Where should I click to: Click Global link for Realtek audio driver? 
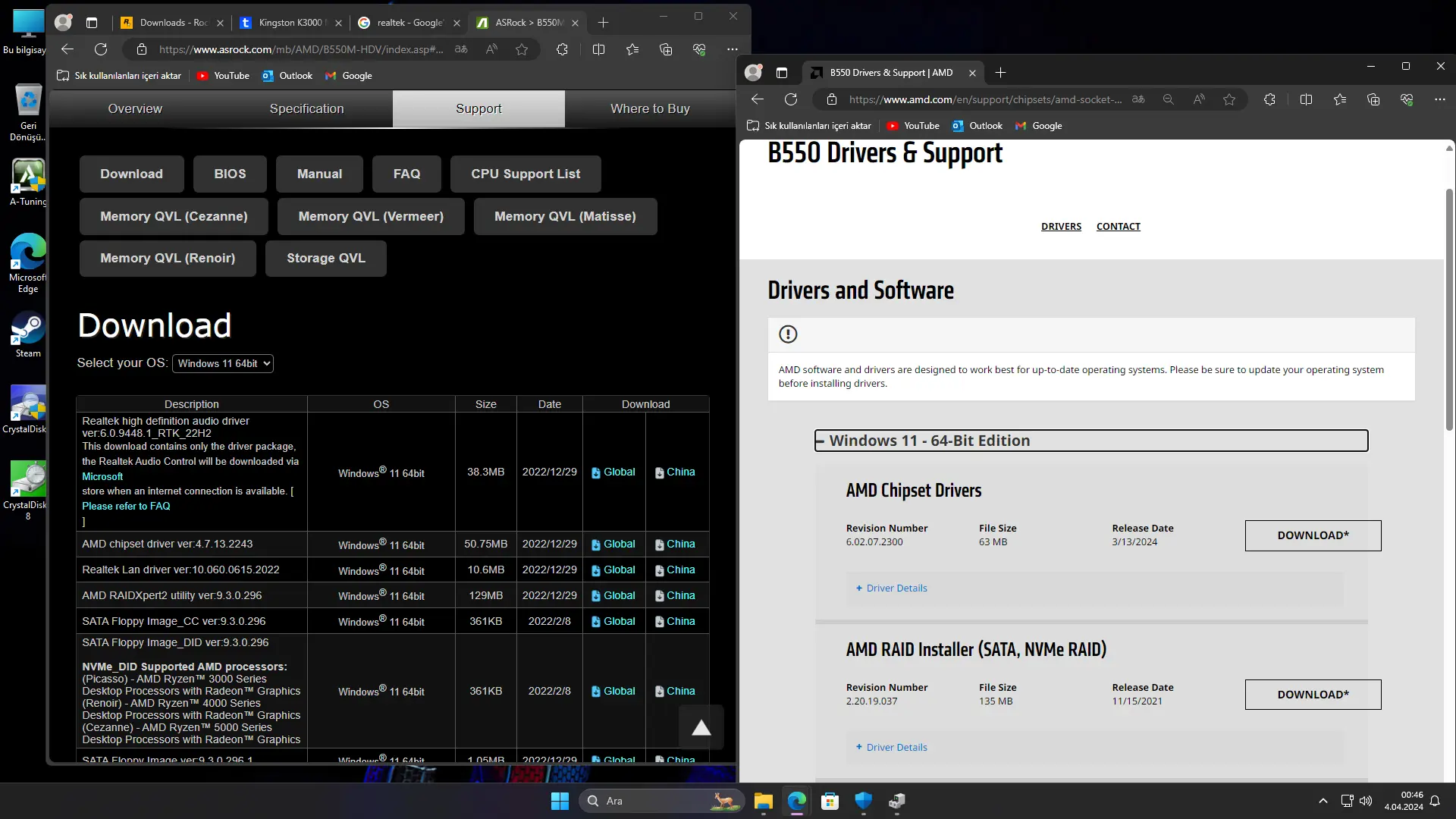[x=613, y=472]
